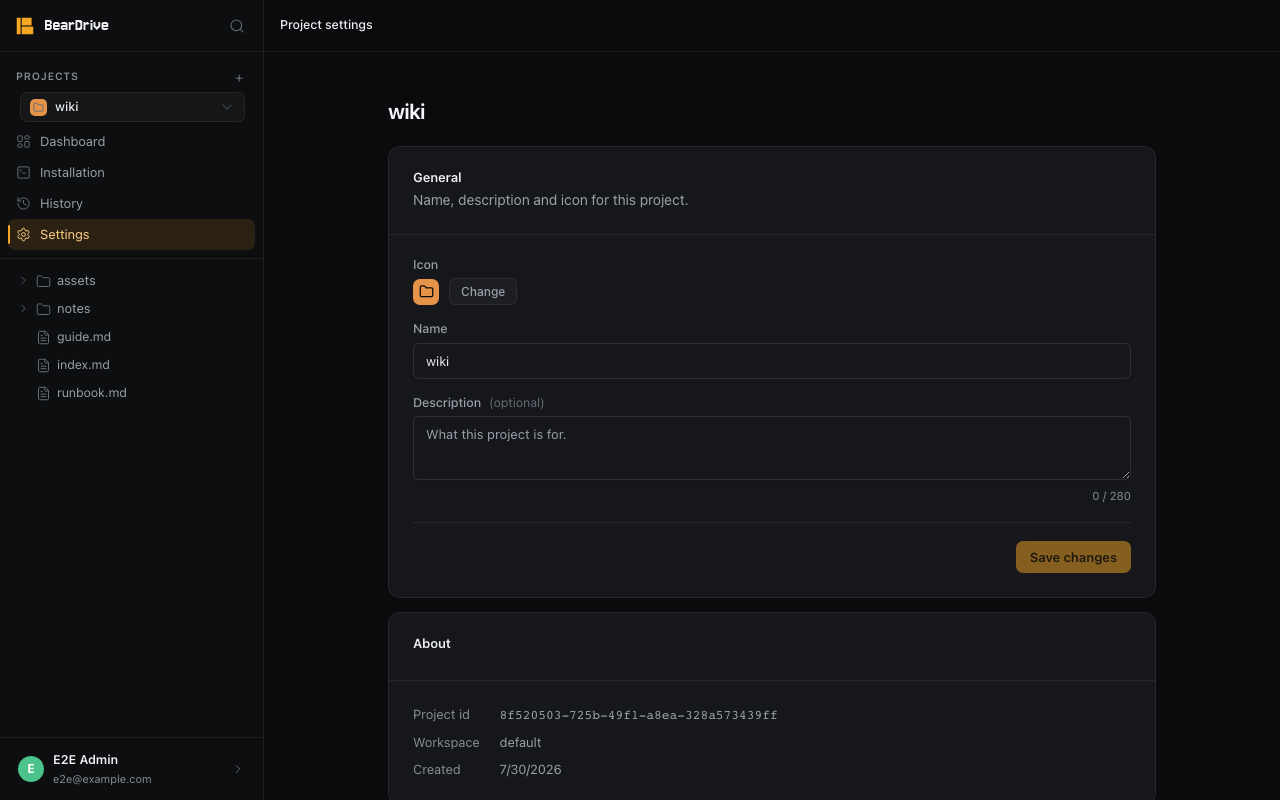Click the 'About' section heading
Viewport: 1280px width, 800px height.
[432, 643]
